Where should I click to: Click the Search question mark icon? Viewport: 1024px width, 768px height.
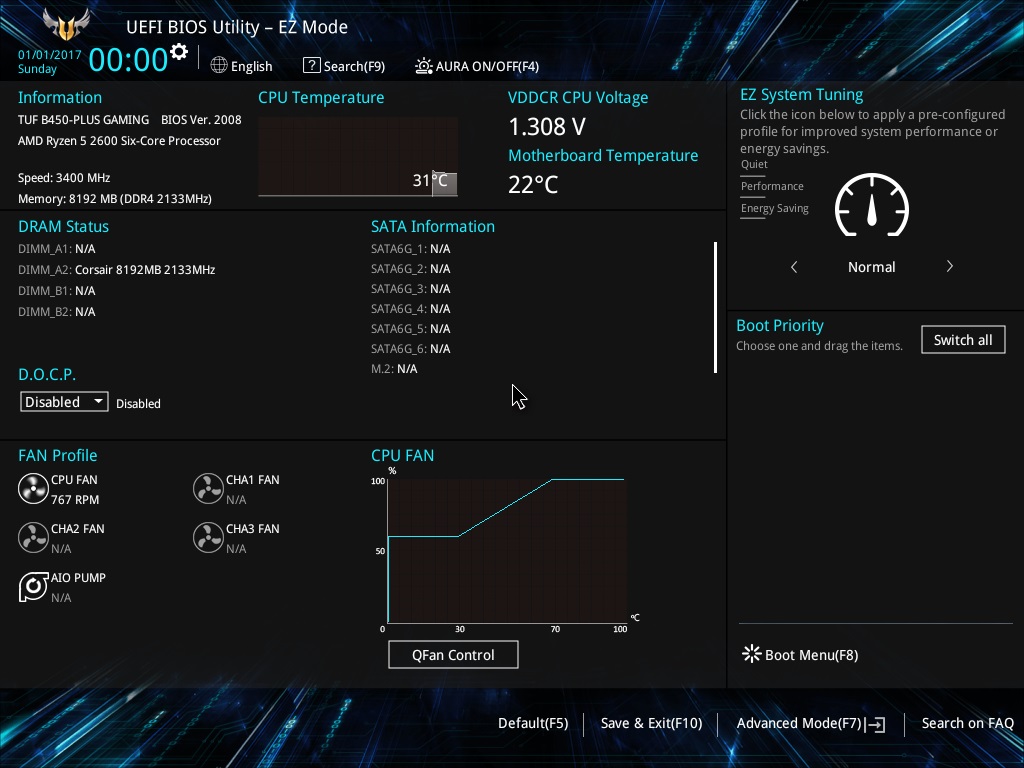[312, 65]
